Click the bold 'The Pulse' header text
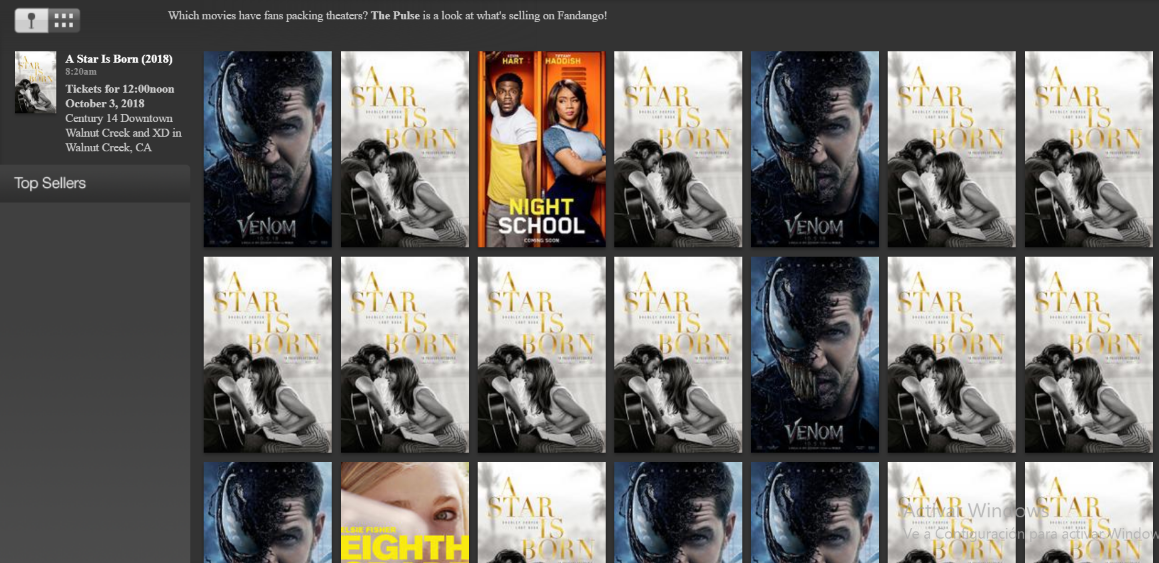Viewport: 1159px width, 563px height. pyautogui.click(x=395, y=15)
